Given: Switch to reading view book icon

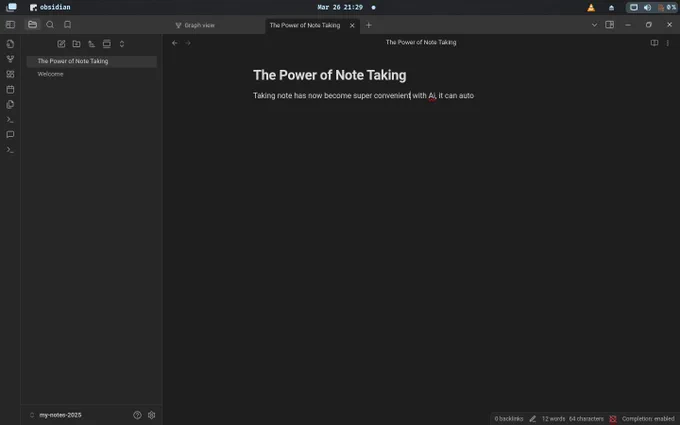Looking at the screenshot, I should (654, 42).
